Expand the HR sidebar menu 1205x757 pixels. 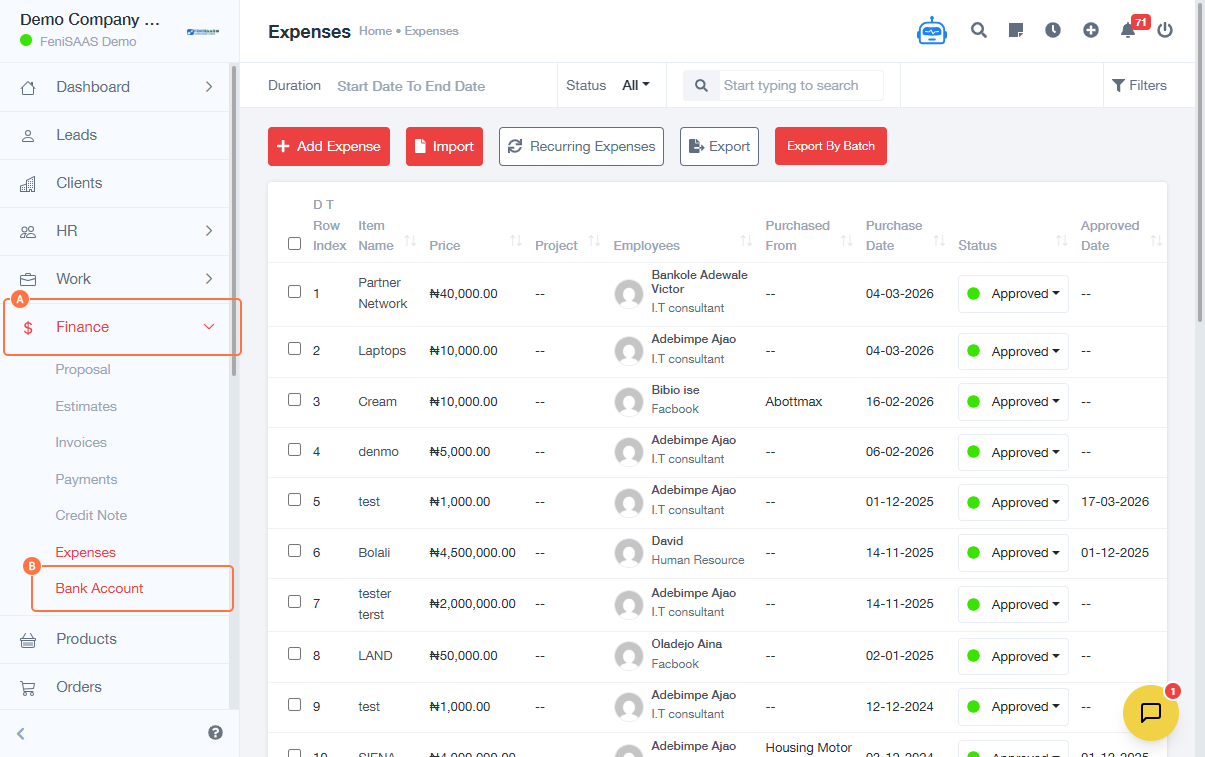click(x=118, y=231)
